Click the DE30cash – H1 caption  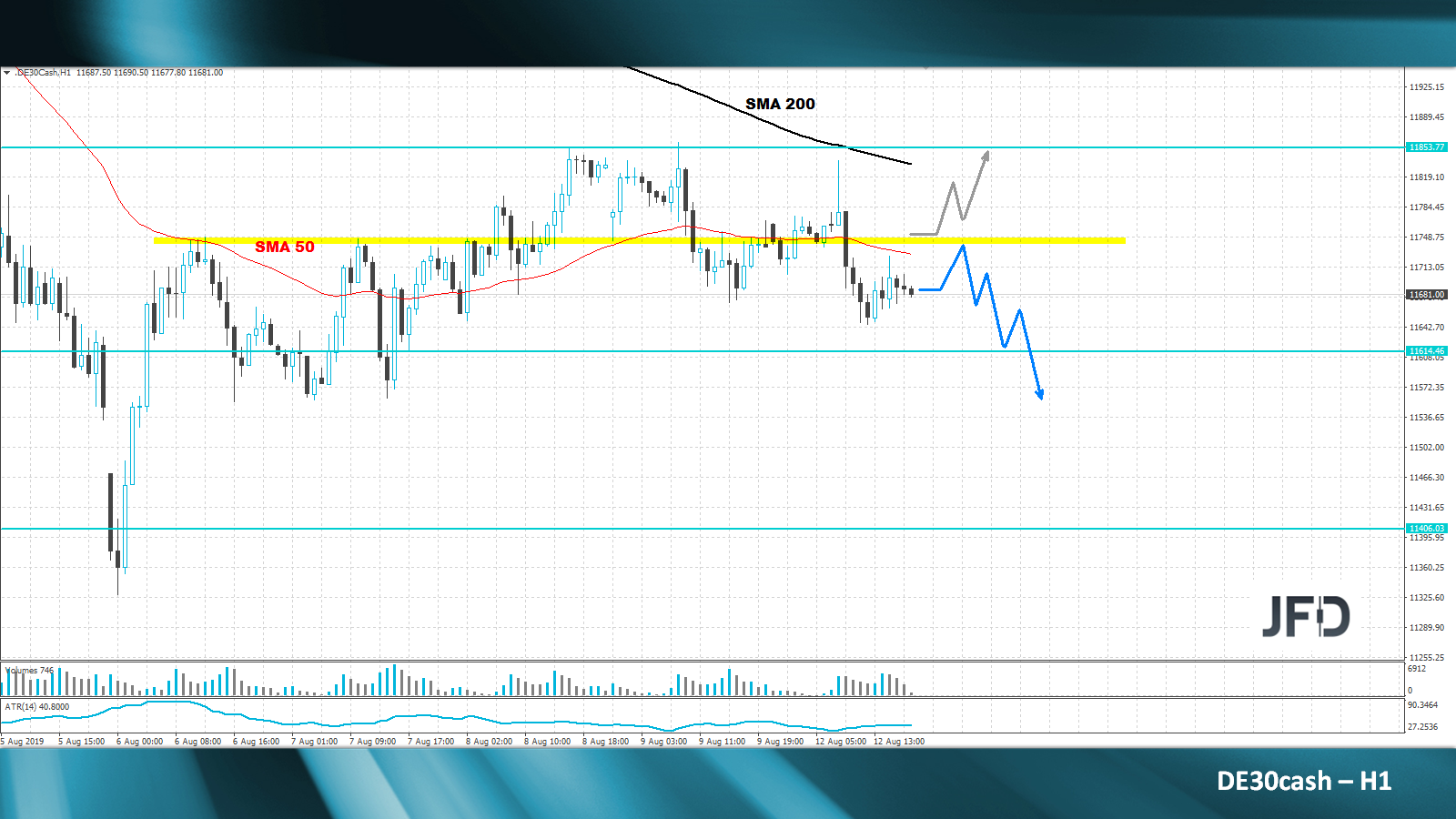[x=1304, y=781]
